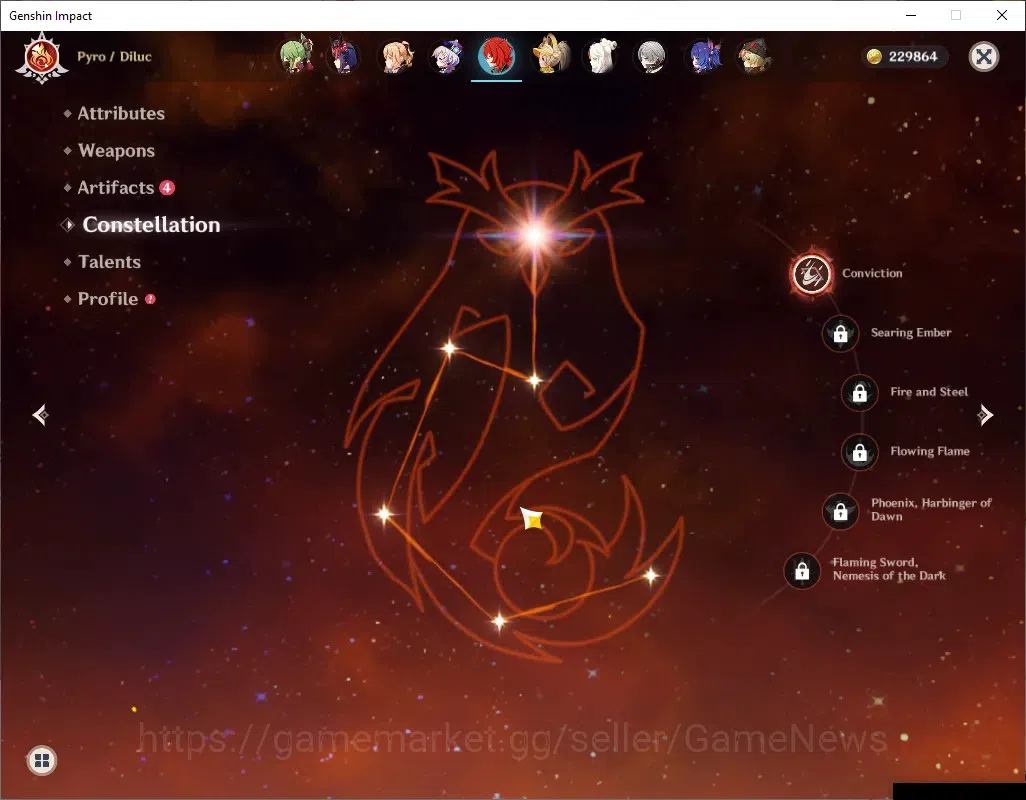The width and height of the screenshot is (1026, 800).
Task: Click the yellow highlighted constellation star
Action: pos(533,519)
